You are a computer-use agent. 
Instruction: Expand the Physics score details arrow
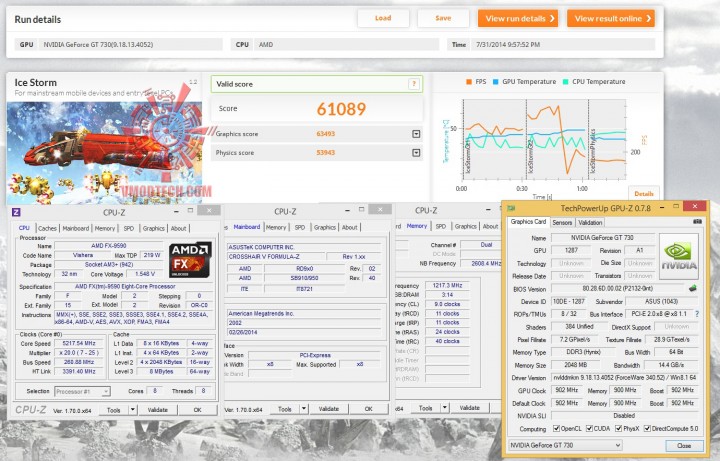[x=416, y=152]
